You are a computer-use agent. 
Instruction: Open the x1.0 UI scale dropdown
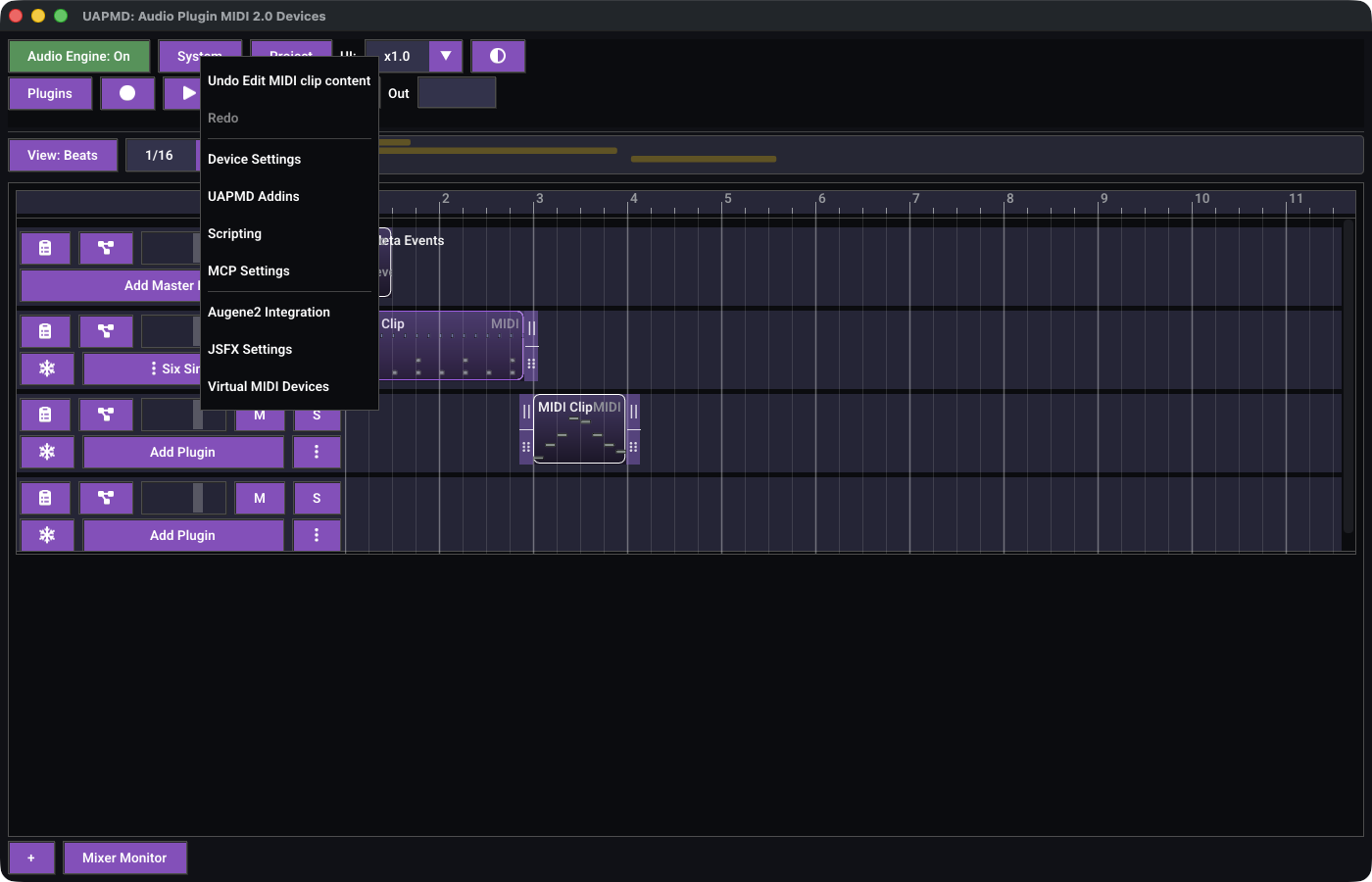[x=414, y=56]
